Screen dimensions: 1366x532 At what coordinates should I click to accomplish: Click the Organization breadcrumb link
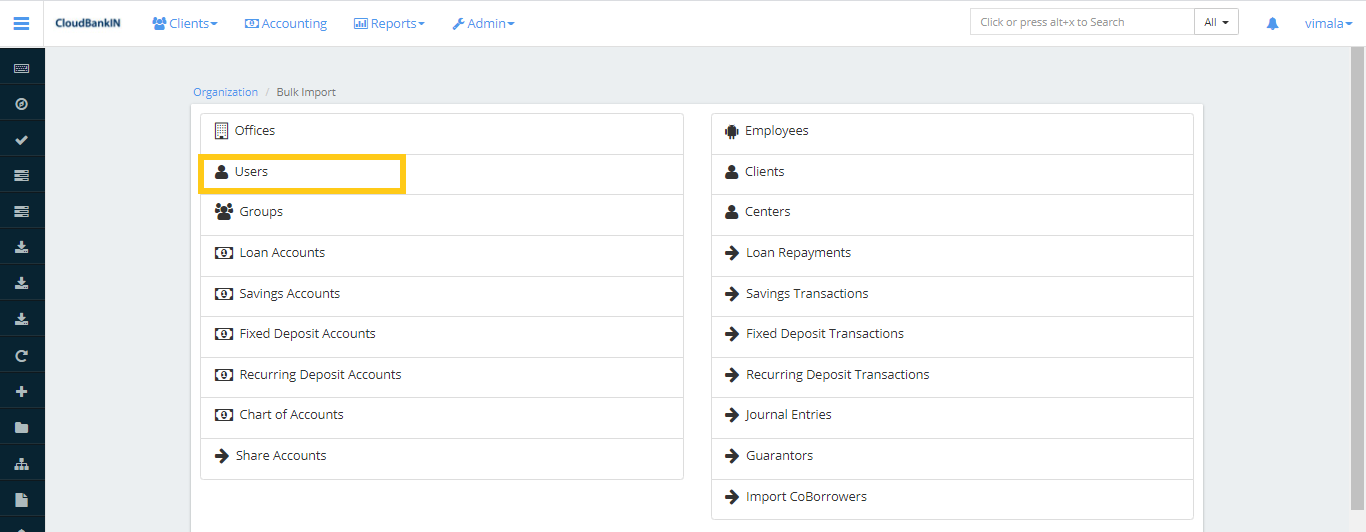(x=225, y=92)
